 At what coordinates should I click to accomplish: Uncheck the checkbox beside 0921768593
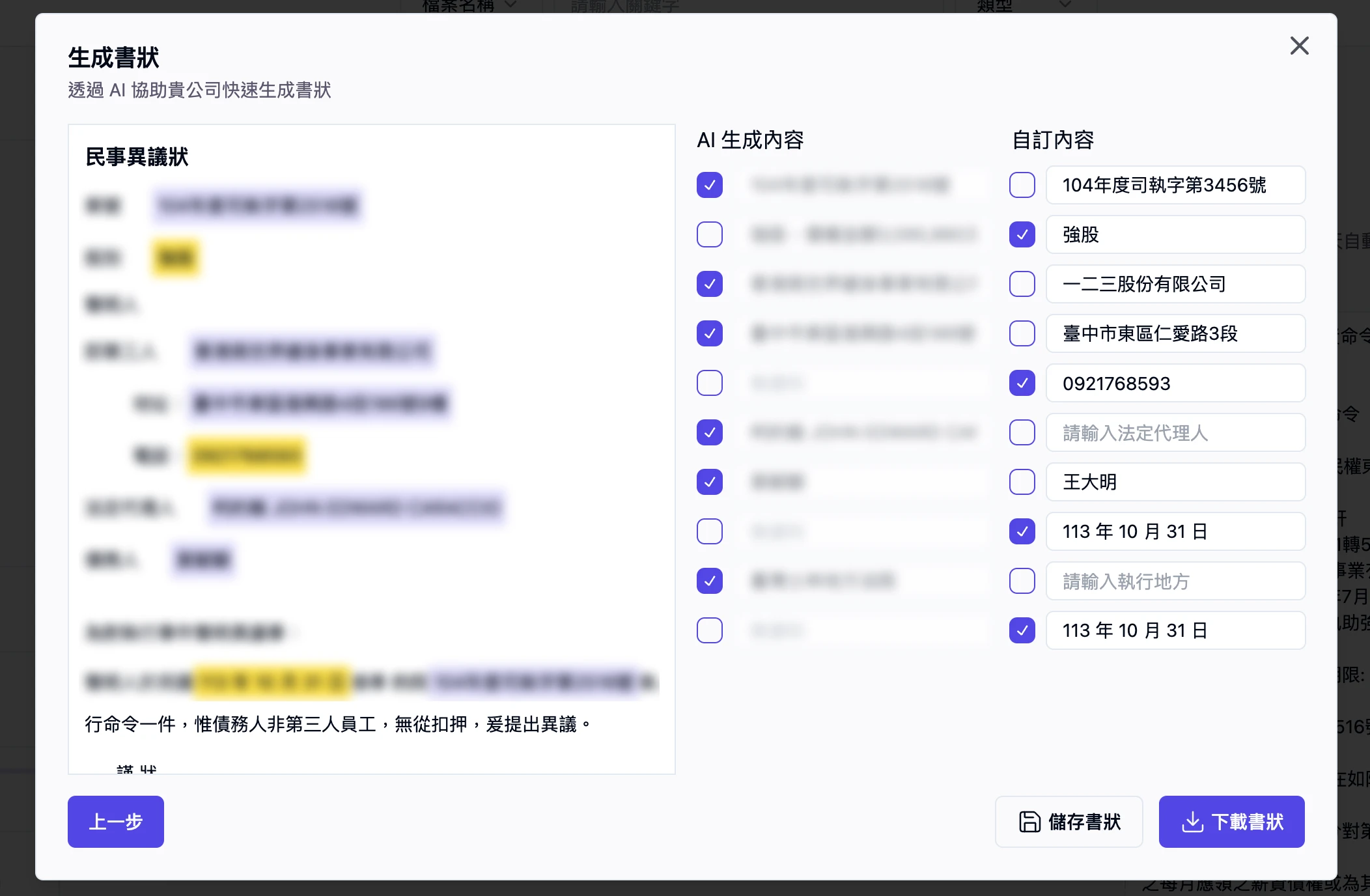pyautogui.click(x=1022, y=383)
